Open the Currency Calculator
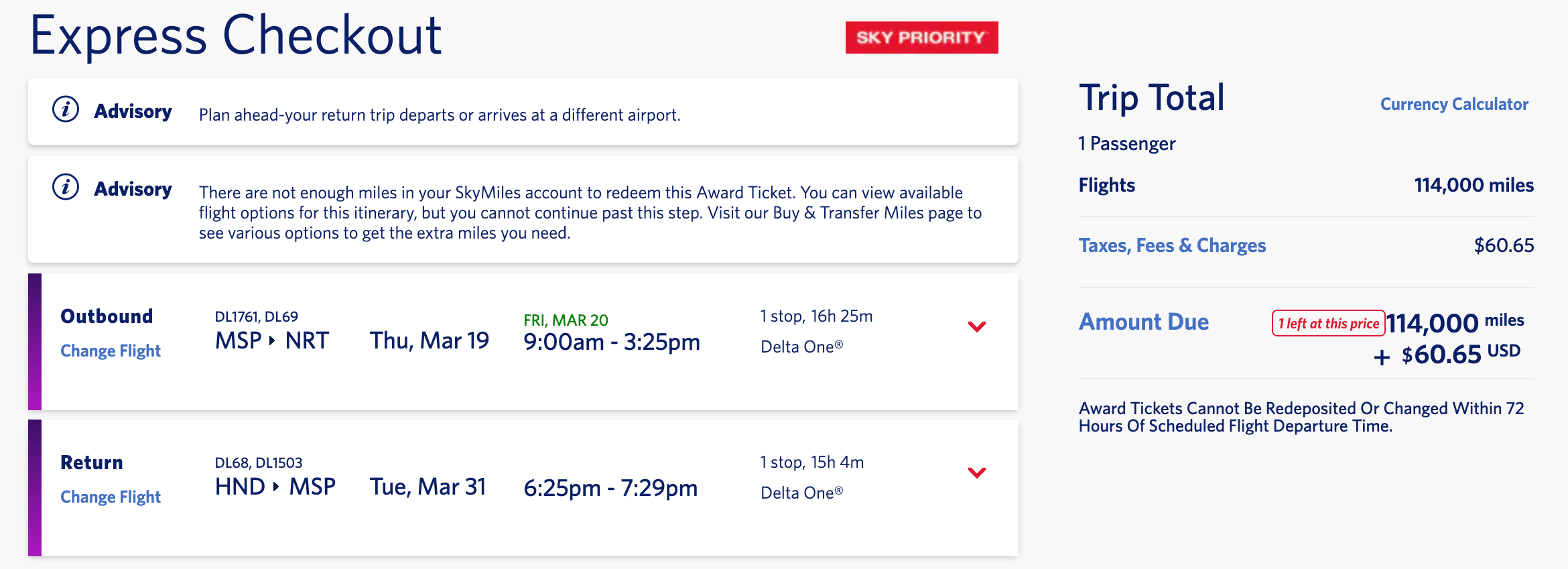 coord(1453,105)
